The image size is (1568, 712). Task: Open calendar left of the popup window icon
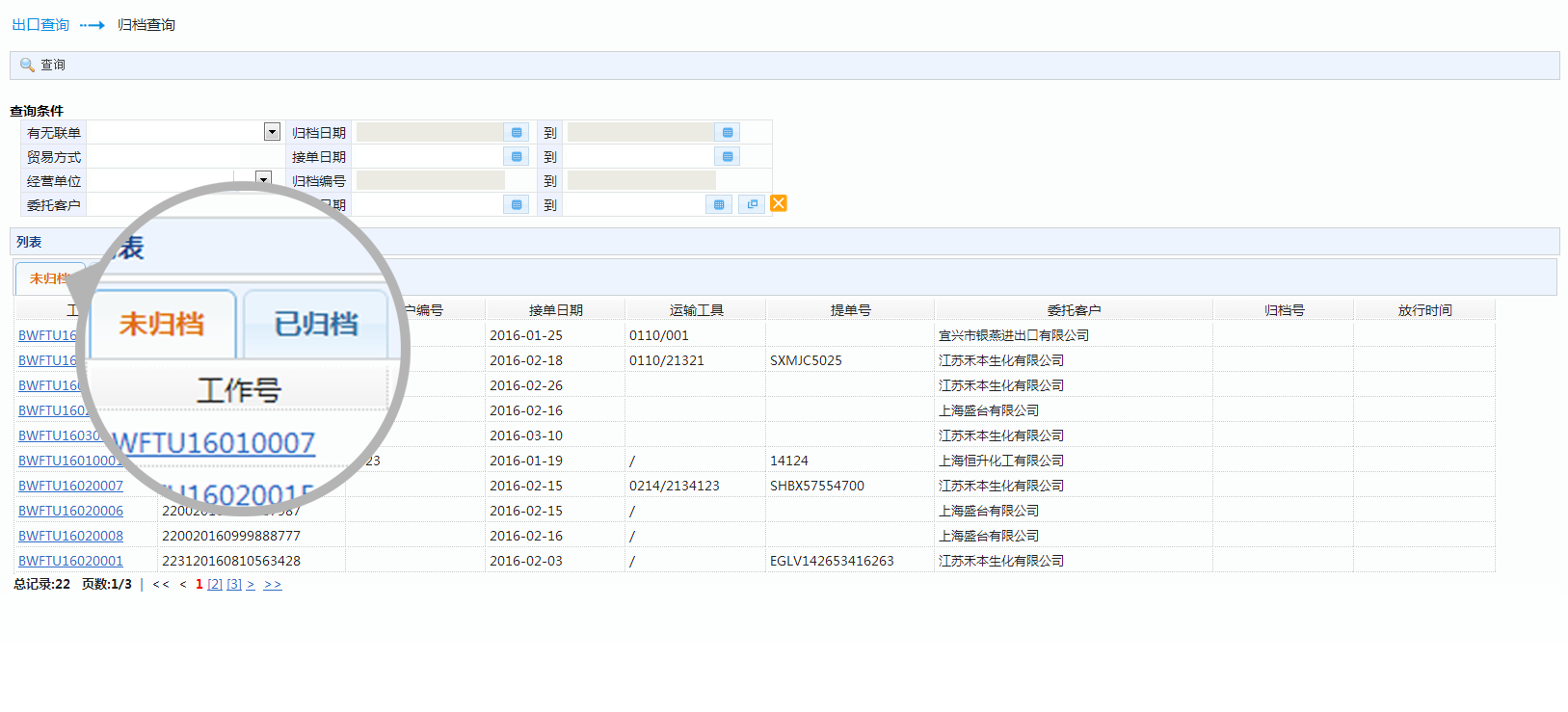coord(718,204)
